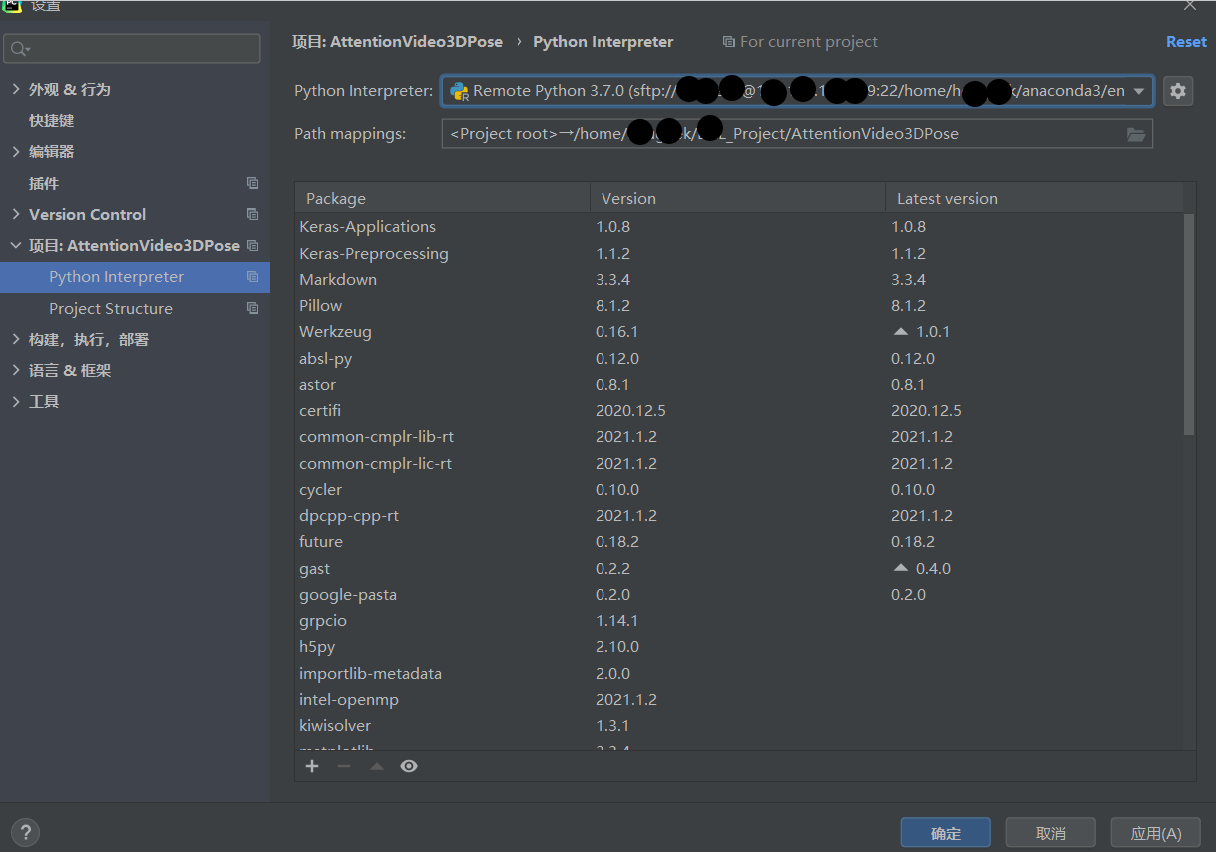
Task: Open the help question mark button
Action: pyautogui.click(x=26, y=831)
